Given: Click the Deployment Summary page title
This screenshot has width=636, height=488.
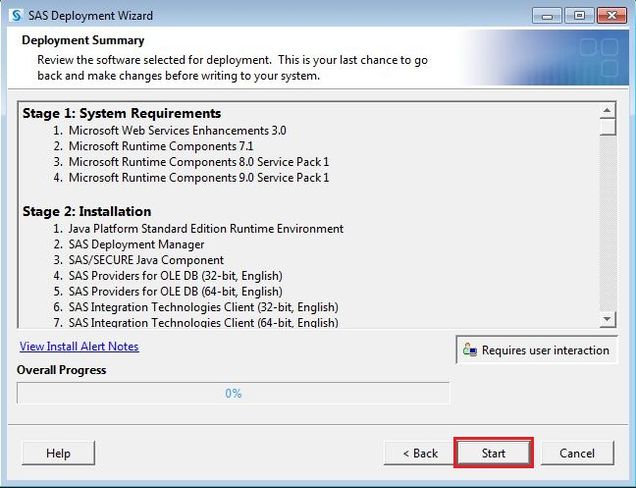Looking at the screenshot, I should [83, 40].
